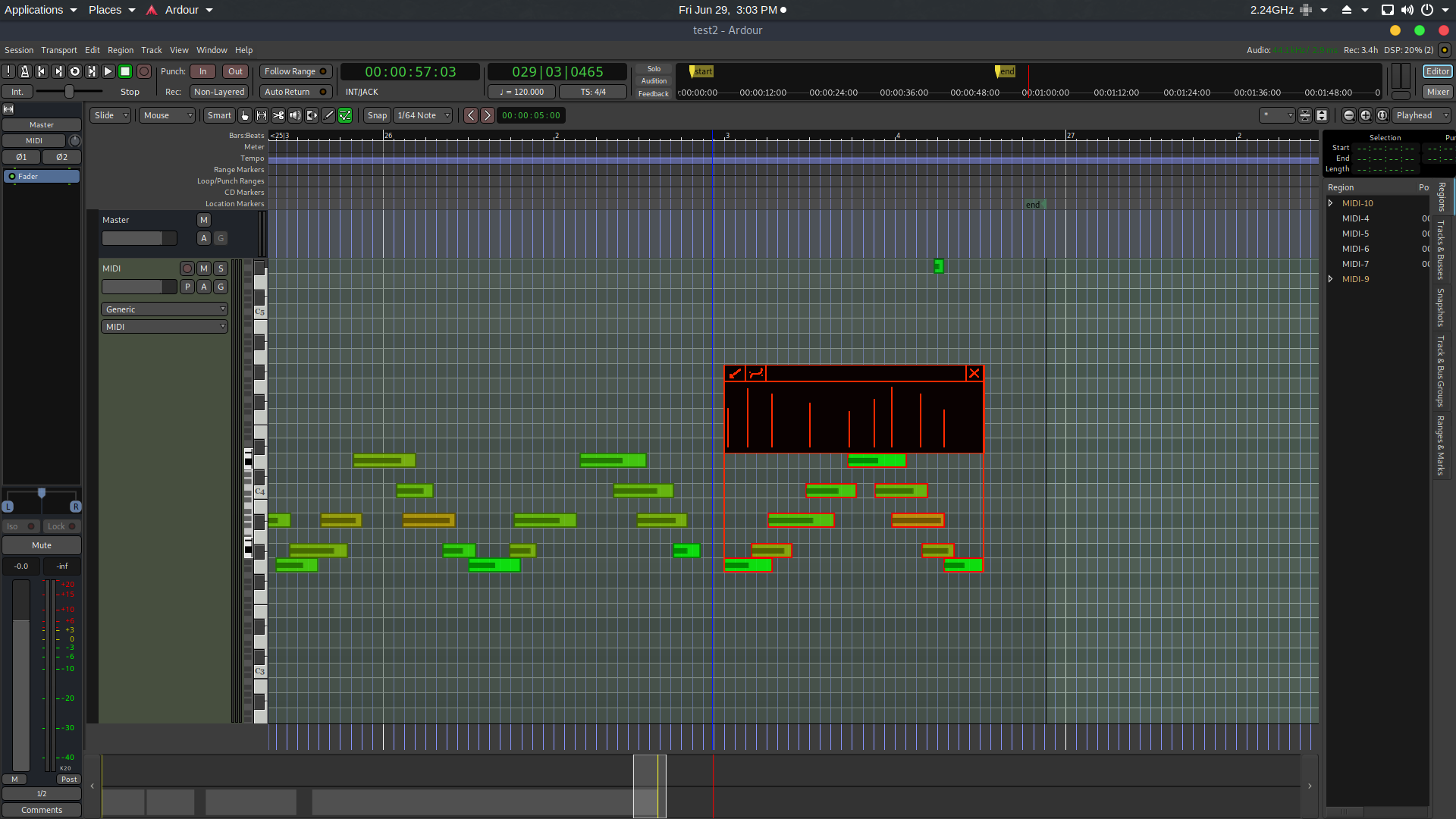
Task: Click the Punch In button
Action: pyautogui.click(x=202, y=71)
